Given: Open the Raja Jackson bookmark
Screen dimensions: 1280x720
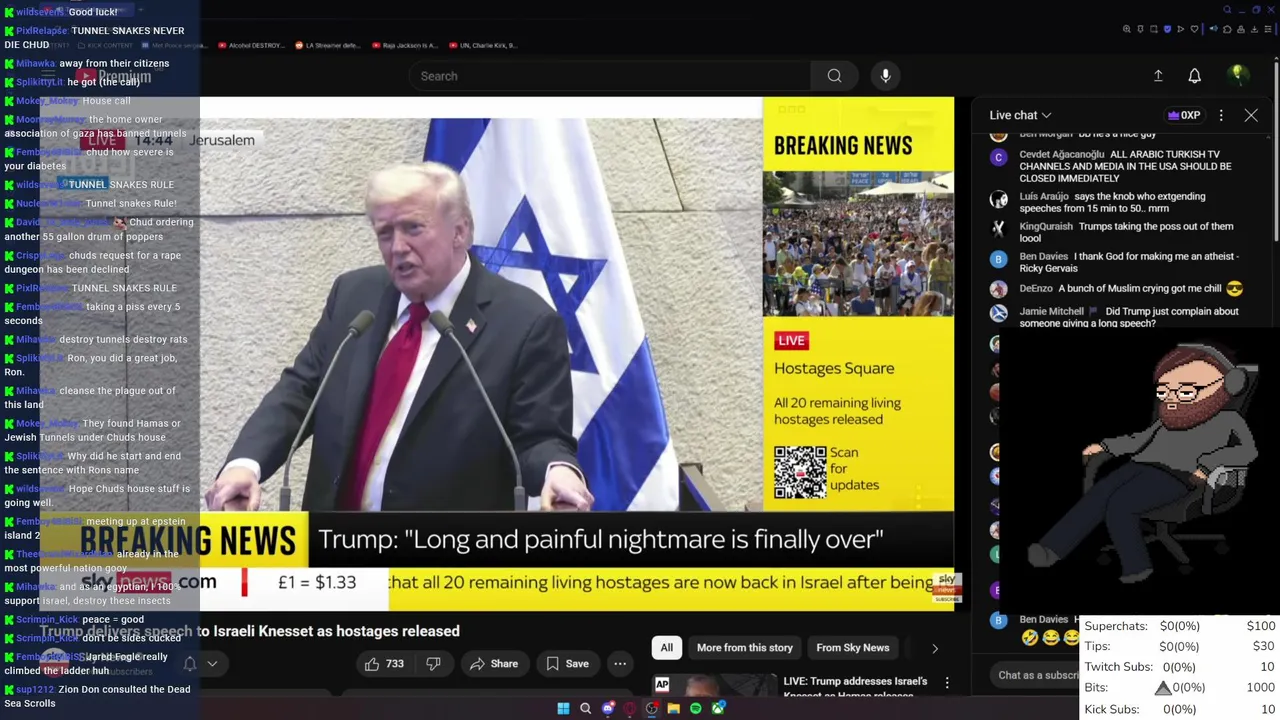Looking at the screenshot, I should coord(404,45).
